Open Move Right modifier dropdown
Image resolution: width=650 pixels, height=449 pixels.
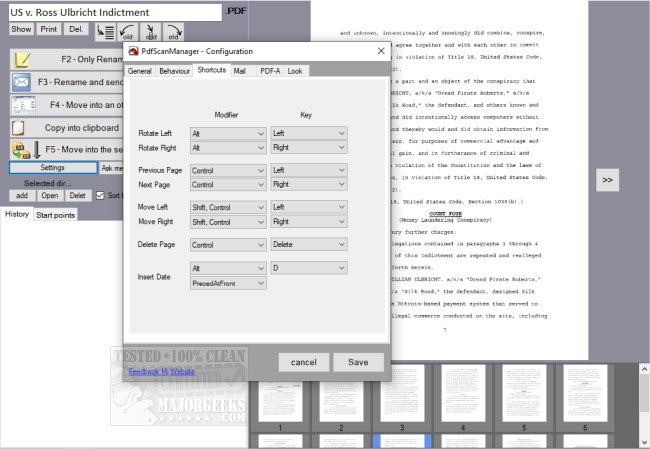(228, 222)
